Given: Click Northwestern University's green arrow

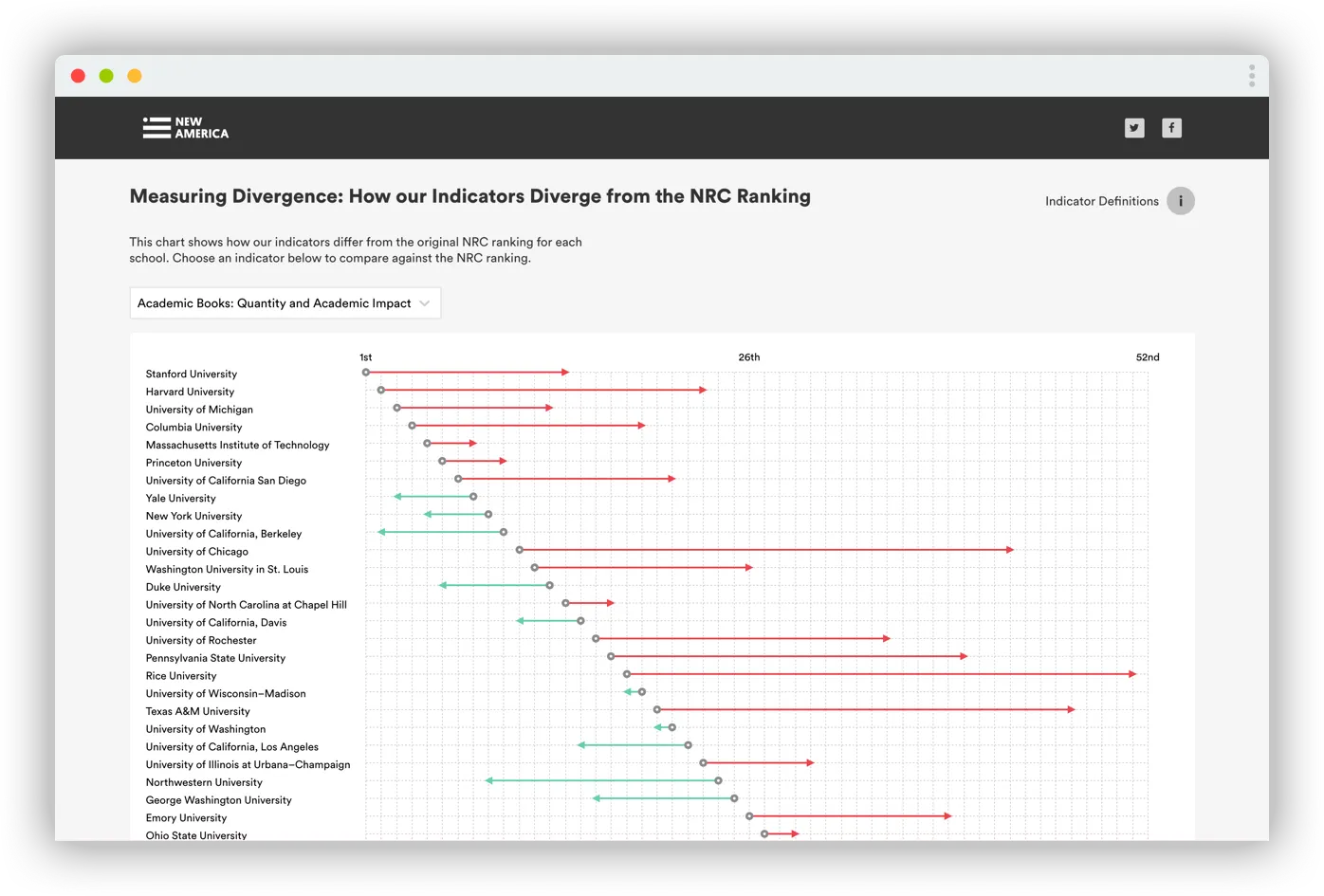Looking at the screenshot, I should [x=602, y=780].
